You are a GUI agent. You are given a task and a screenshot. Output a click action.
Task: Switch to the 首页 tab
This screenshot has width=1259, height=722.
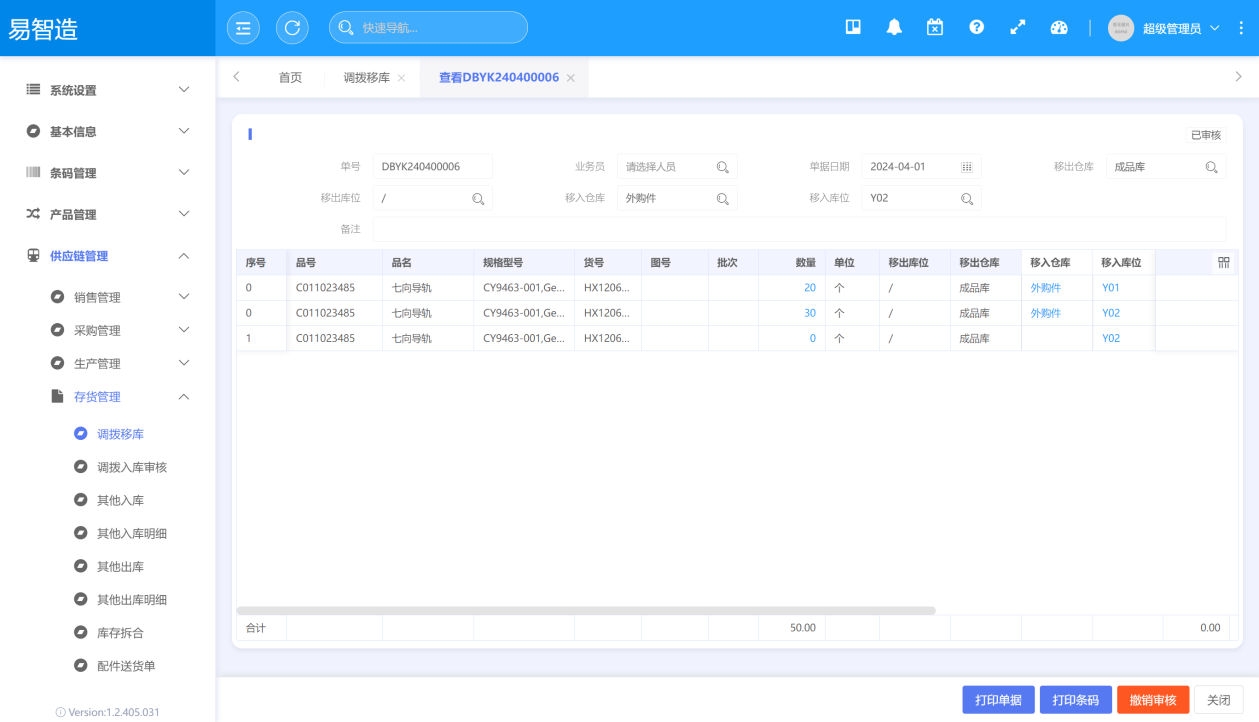pos(290,78)
